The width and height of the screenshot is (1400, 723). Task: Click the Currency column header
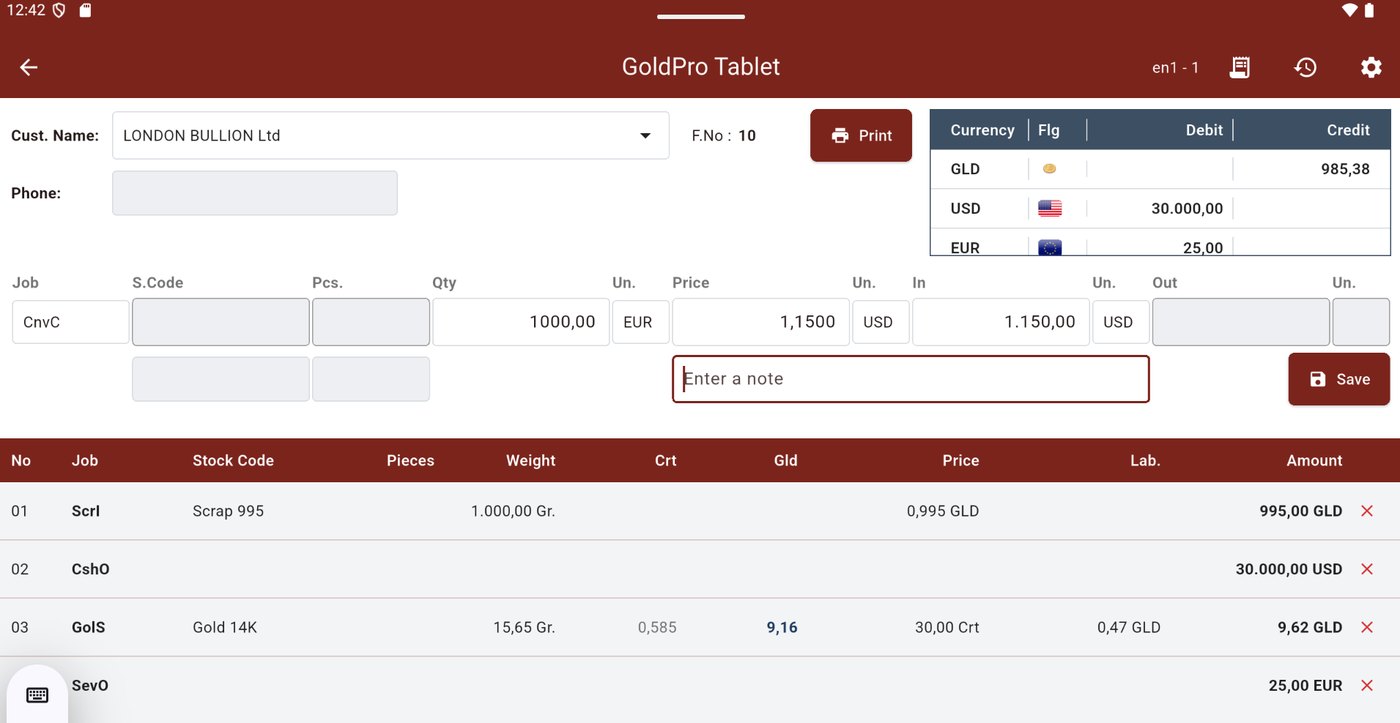(982, 130)
